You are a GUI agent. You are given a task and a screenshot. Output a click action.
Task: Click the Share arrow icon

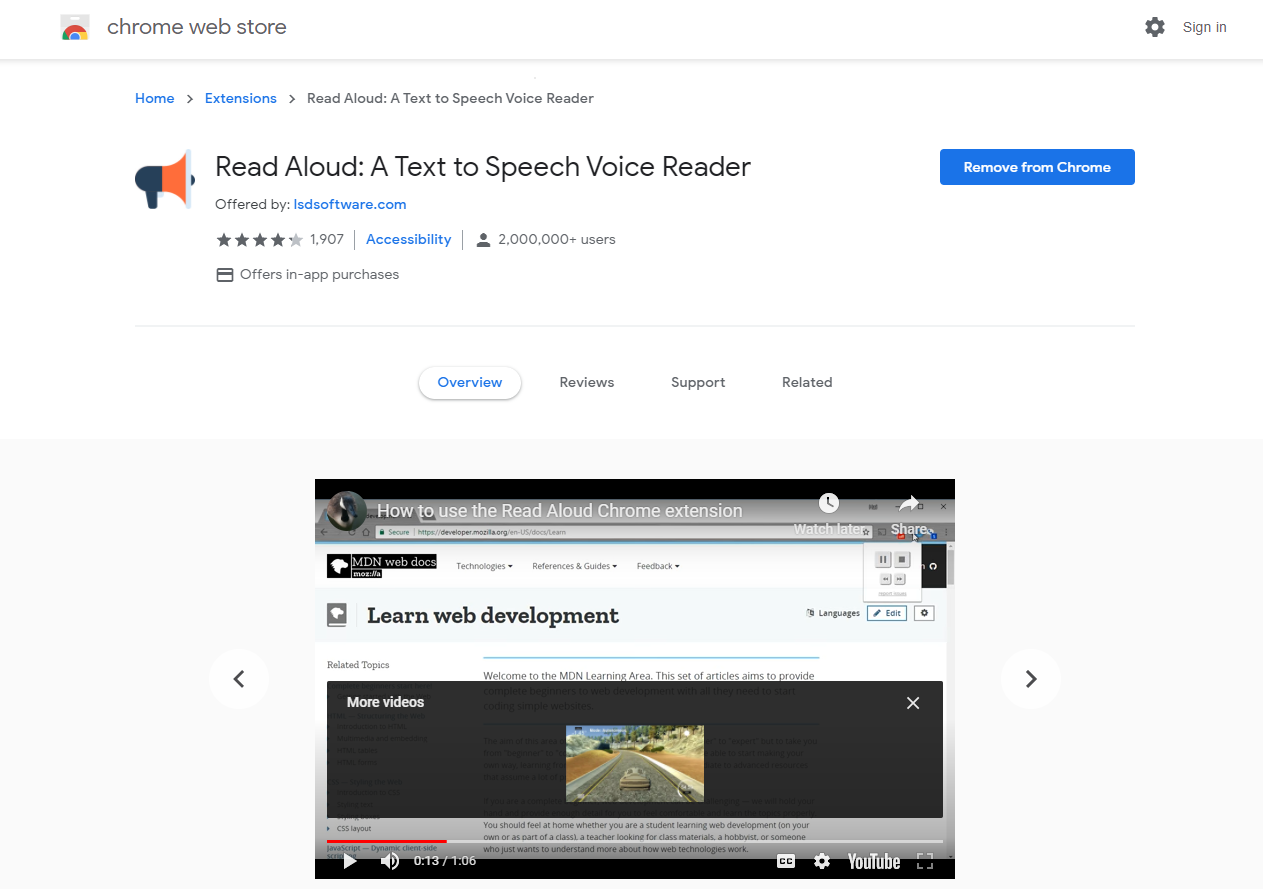pyautogui.click(x=908, y=503)
